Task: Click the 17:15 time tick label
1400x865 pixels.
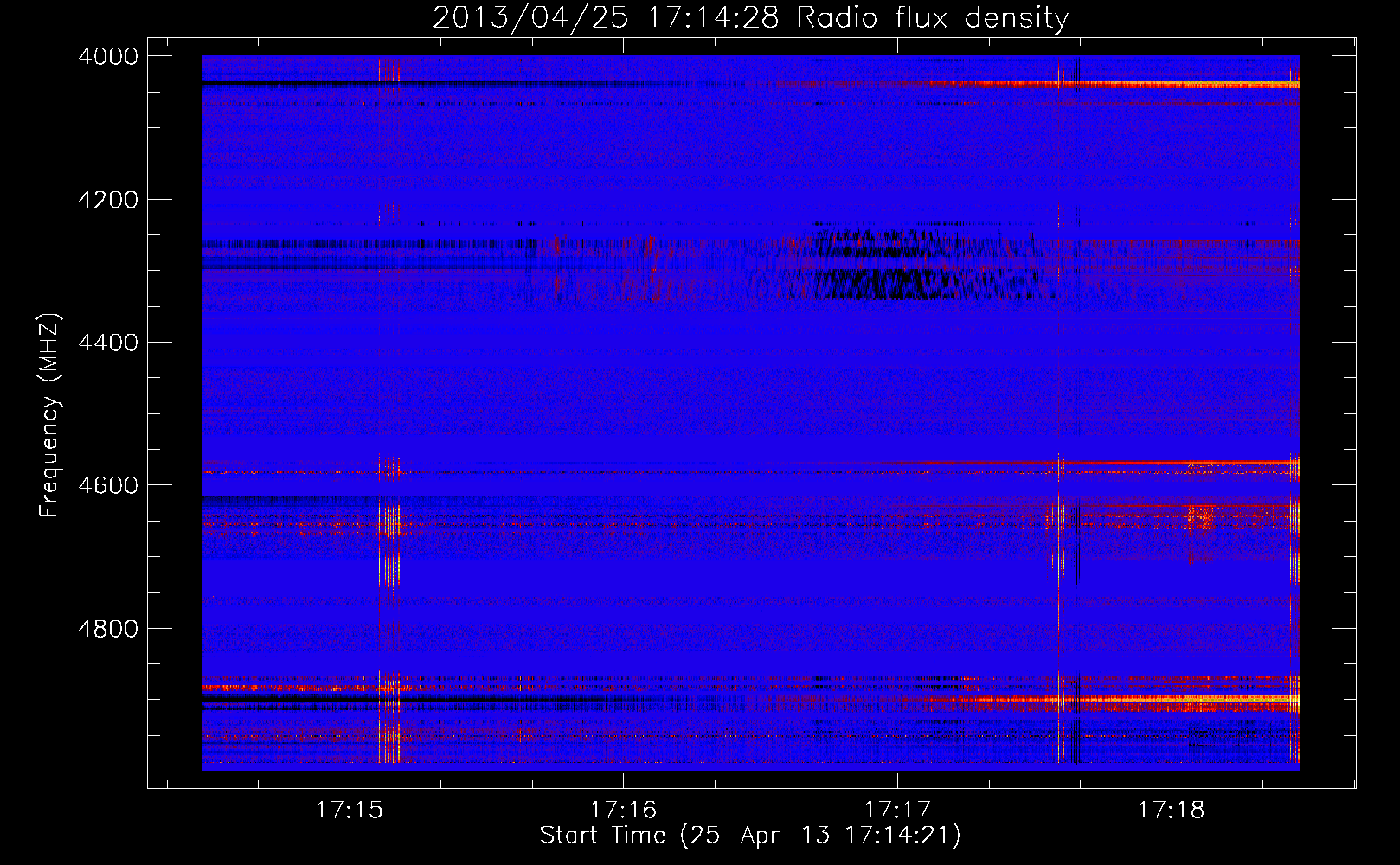Action: [349, 811]
